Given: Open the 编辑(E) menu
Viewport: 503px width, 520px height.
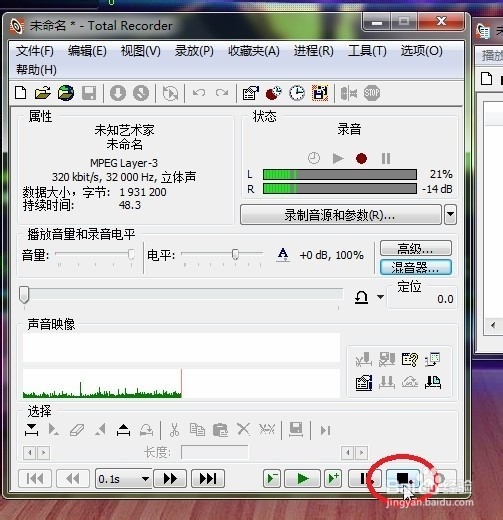Looking at the screenshot, I should 87,51.
